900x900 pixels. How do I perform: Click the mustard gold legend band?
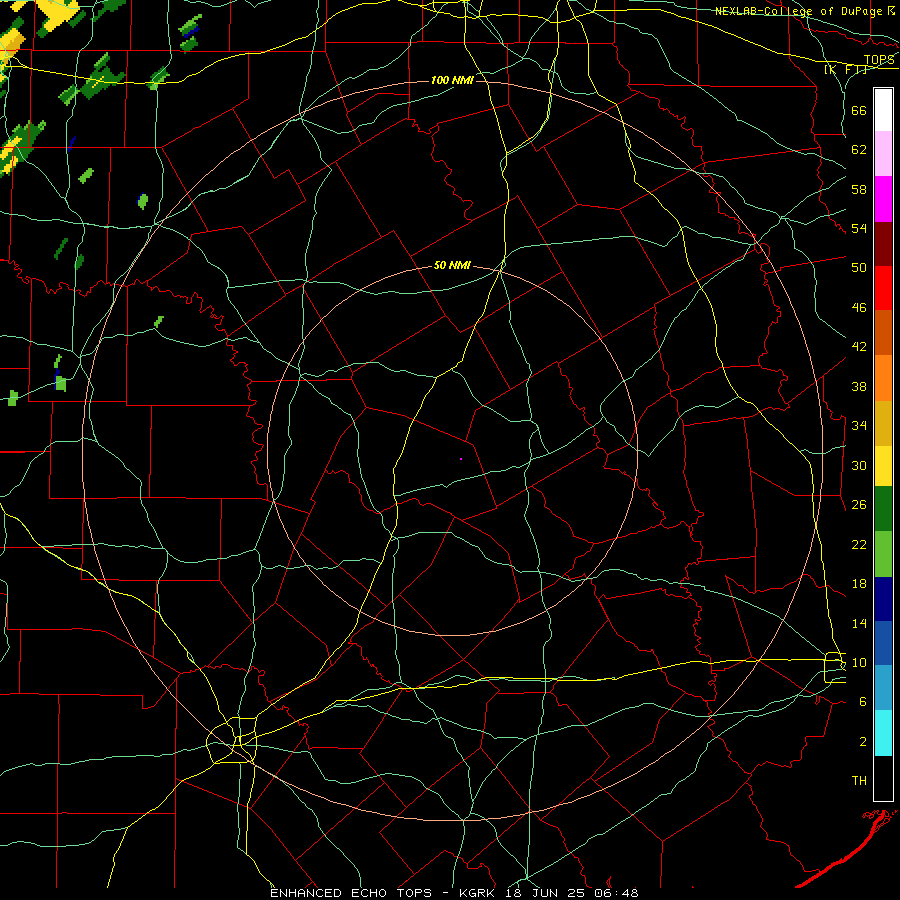(x=883, y=423)
